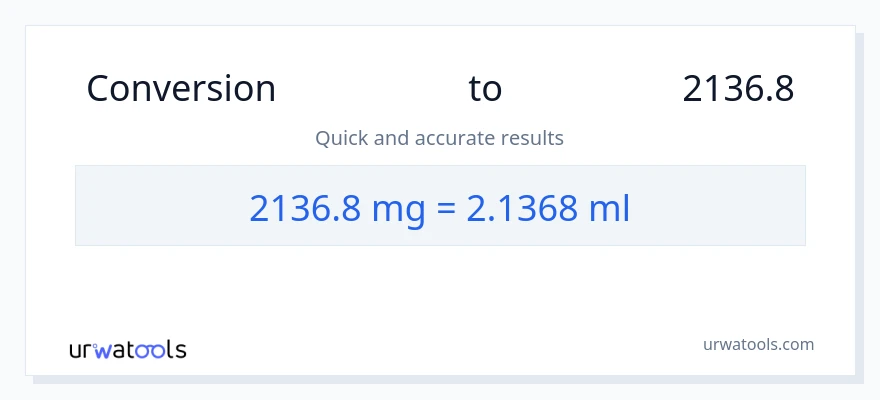Click the word 'and' in the subtitle
Image resolution: width=880 pixels, height=400 pixels.
coord(390,138)
